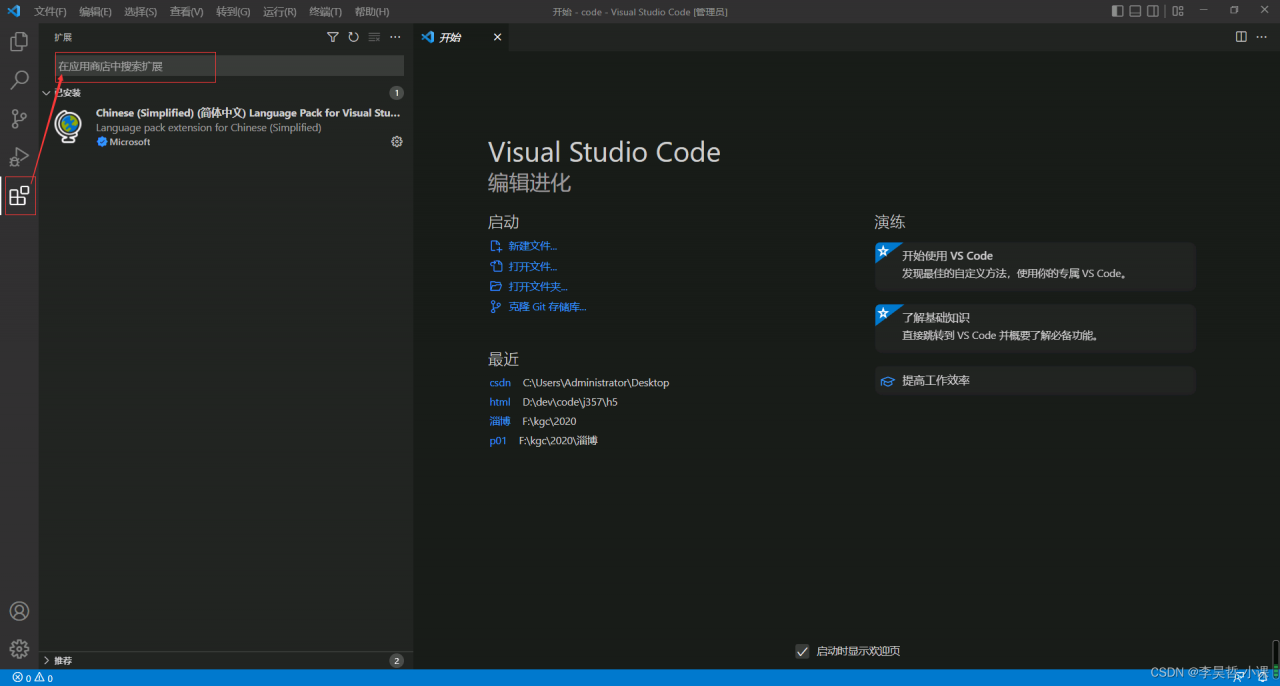
Task: Open the 帮助(H) menu
Action: 372,11
